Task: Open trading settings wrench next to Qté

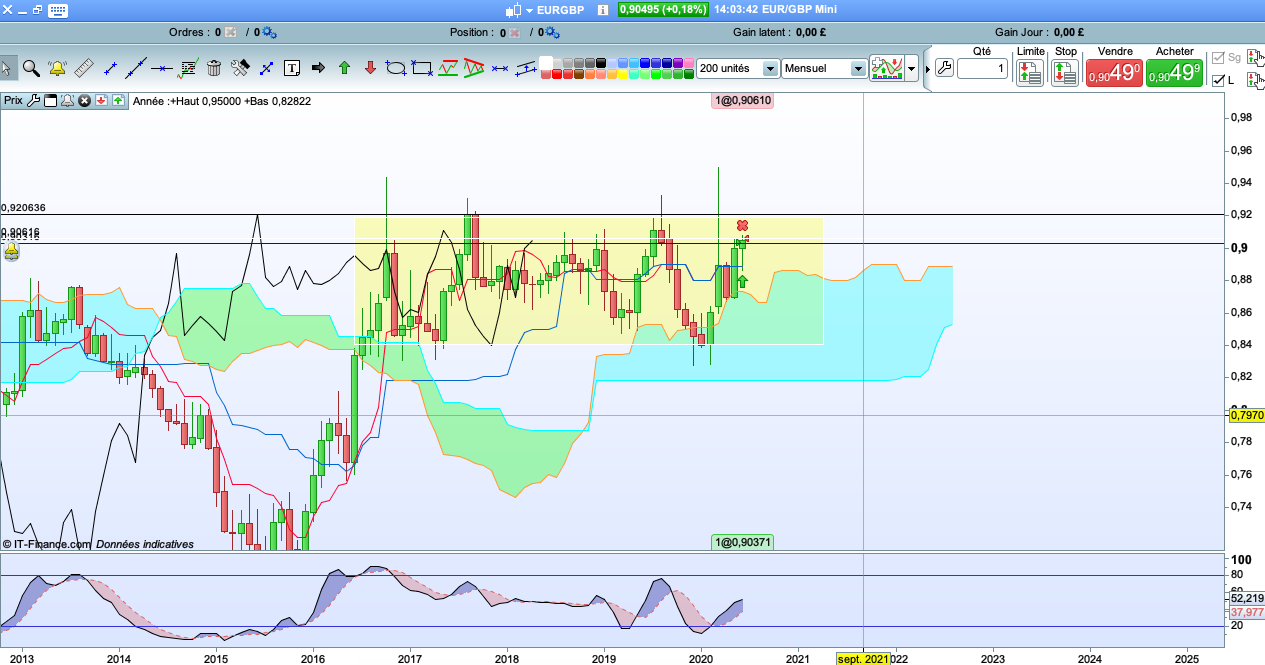Action: pyautogui.click(x=944, y=69)
